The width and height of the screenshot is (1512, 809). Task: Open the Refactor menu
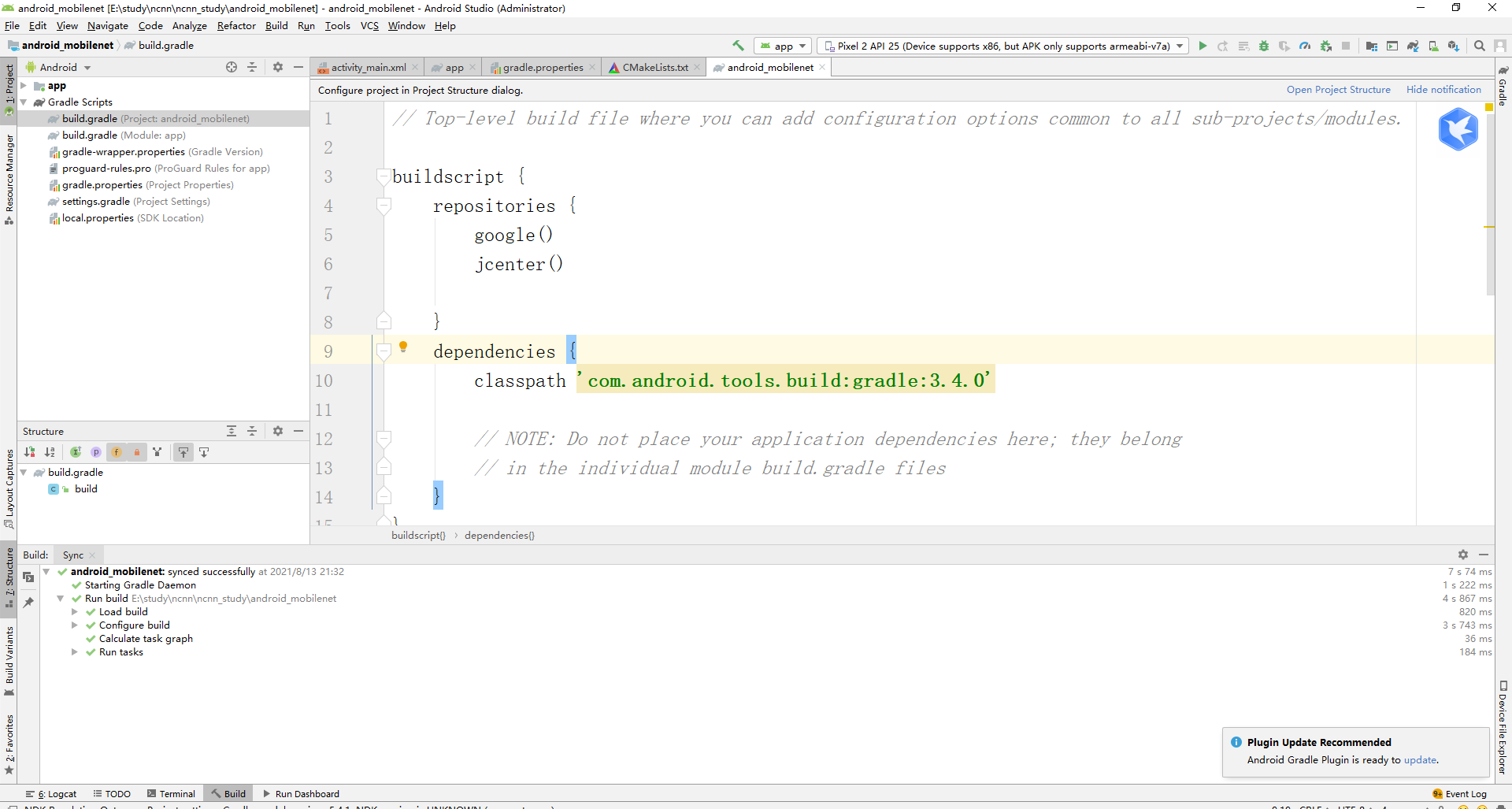pyautogui.click(x=236, y=26)
